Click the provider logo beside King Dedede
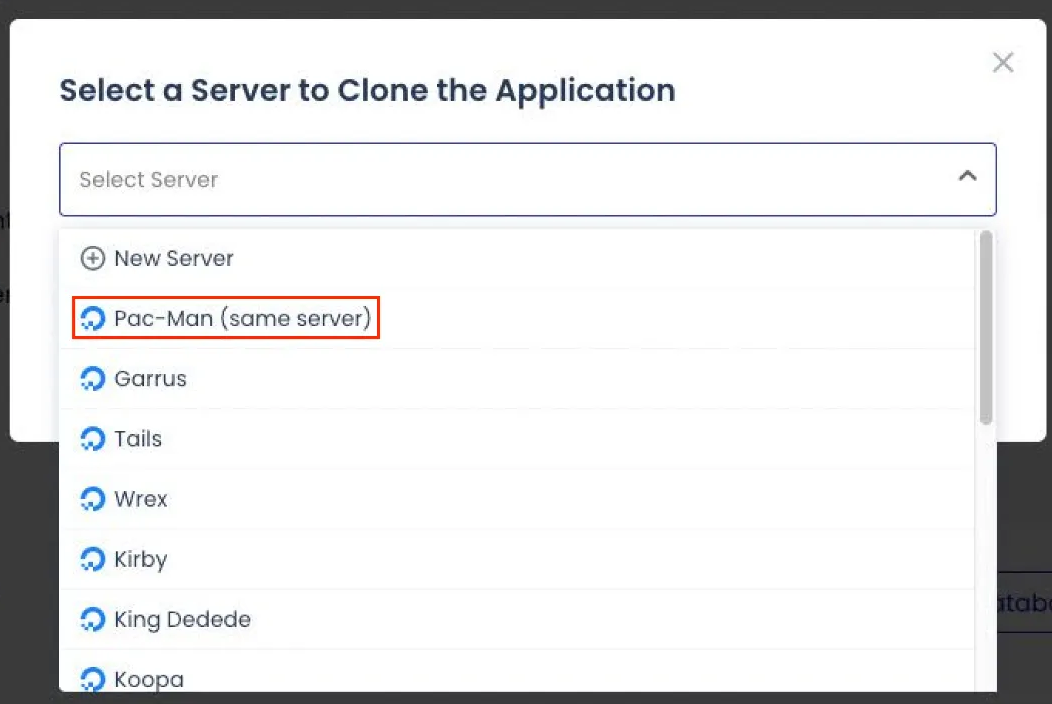 [x=92, y=619]
